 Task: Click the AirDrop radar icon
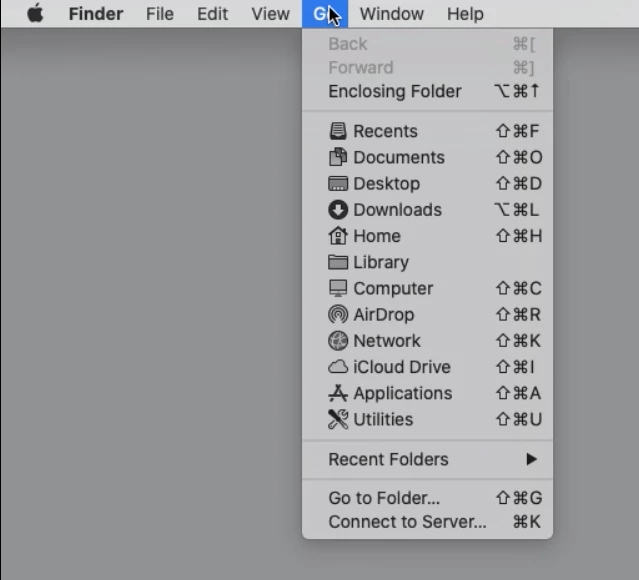click(x=338, y=315)
